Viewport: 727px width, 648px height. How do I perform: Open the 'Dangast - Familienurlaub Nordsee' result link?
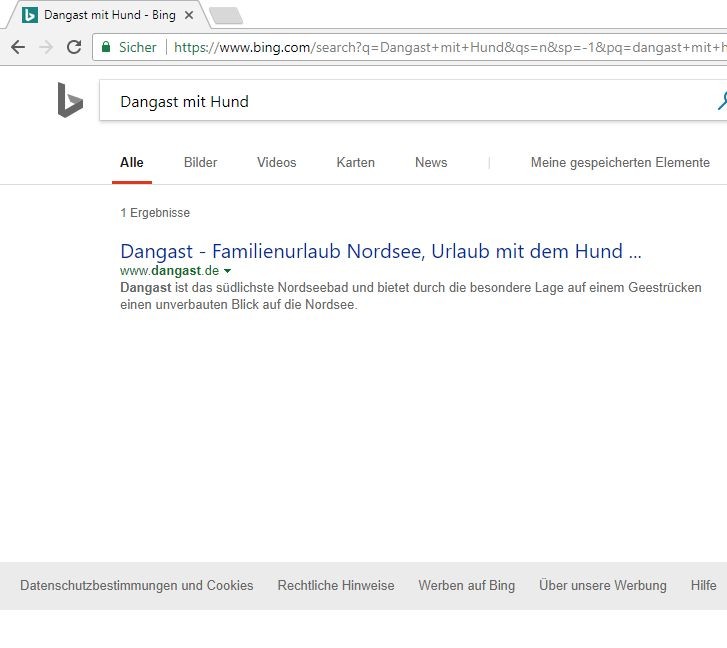[381, 251]
